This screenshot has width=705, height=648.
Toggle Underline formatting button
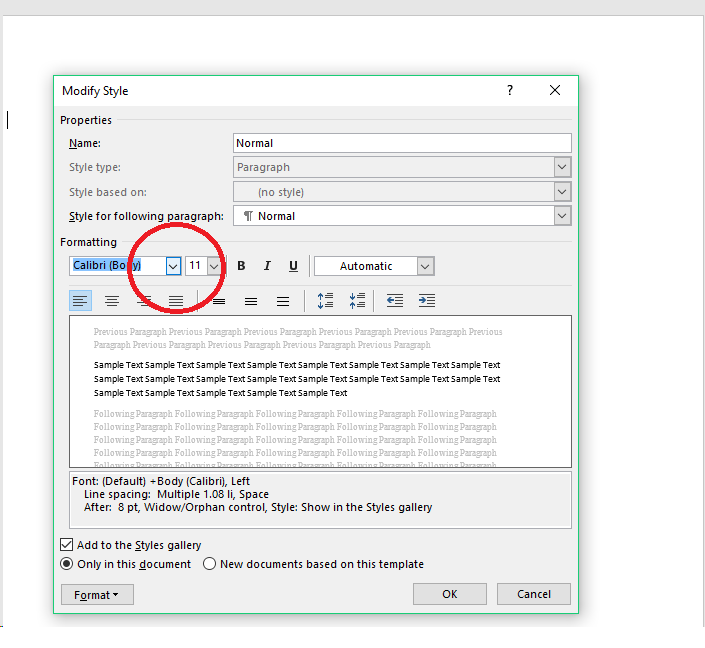coord(293,266)
